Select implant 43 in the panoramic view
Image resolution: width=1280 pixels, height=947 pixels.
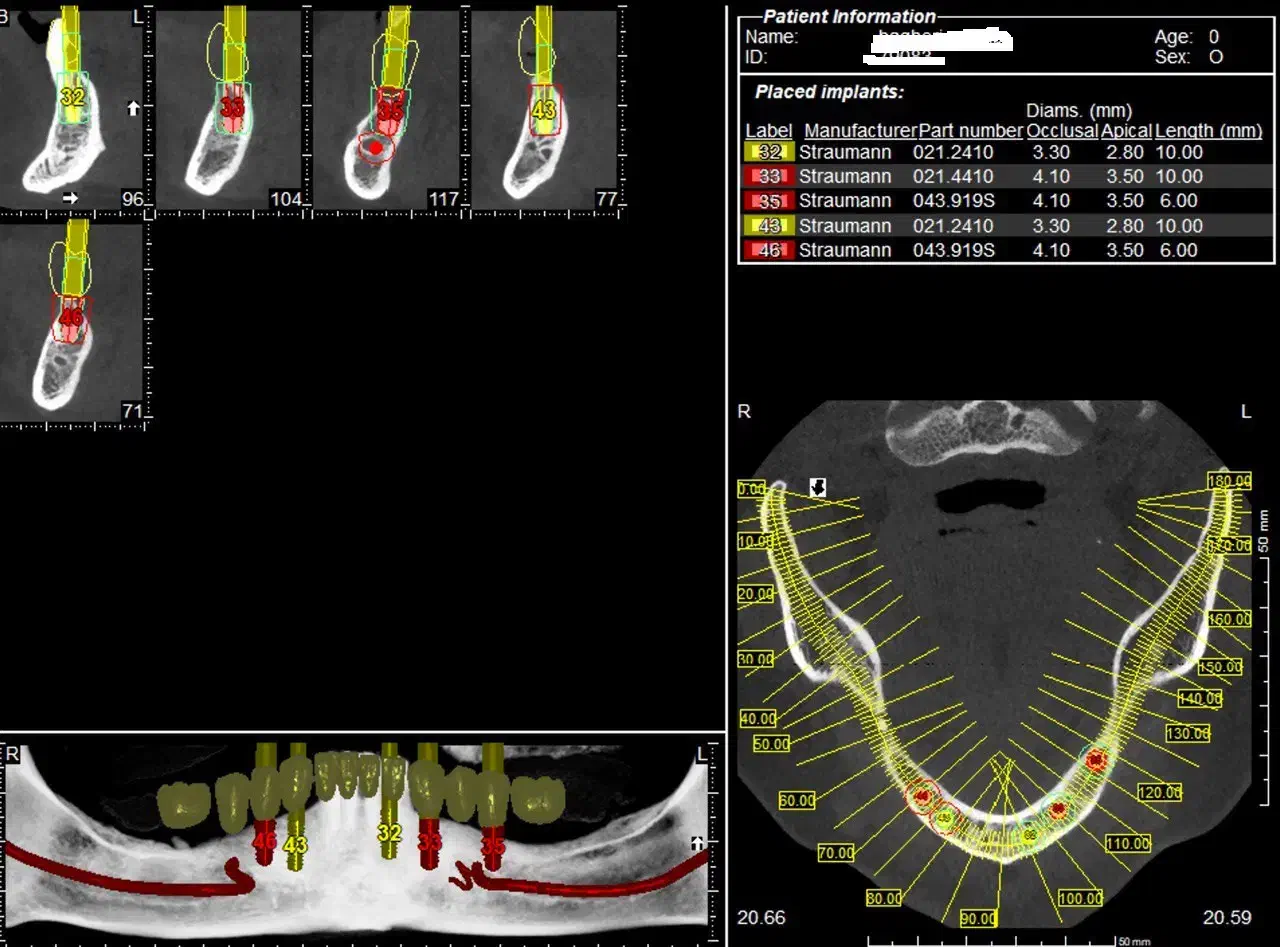(x=296, y=844)
